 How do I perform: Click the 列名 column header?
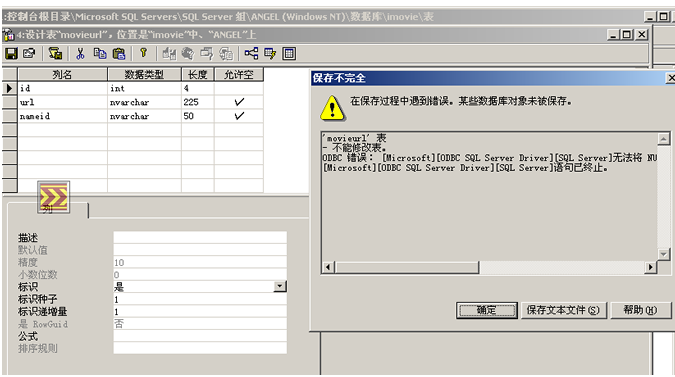pyautogui.click(x=62, y=74)
